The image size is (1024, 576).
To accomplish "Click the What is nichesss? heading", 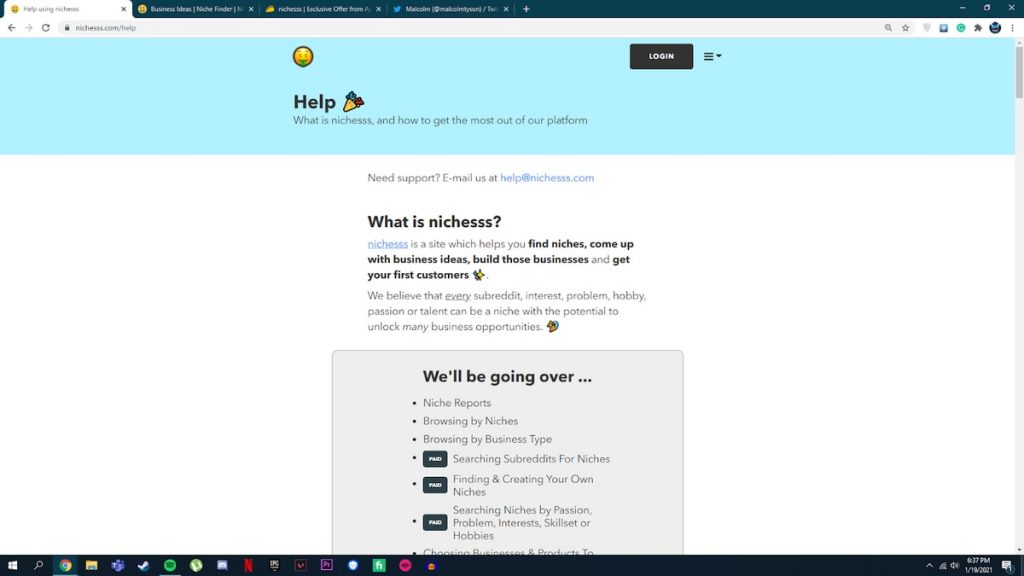I will pyautogui.click(x=434, y=222).
